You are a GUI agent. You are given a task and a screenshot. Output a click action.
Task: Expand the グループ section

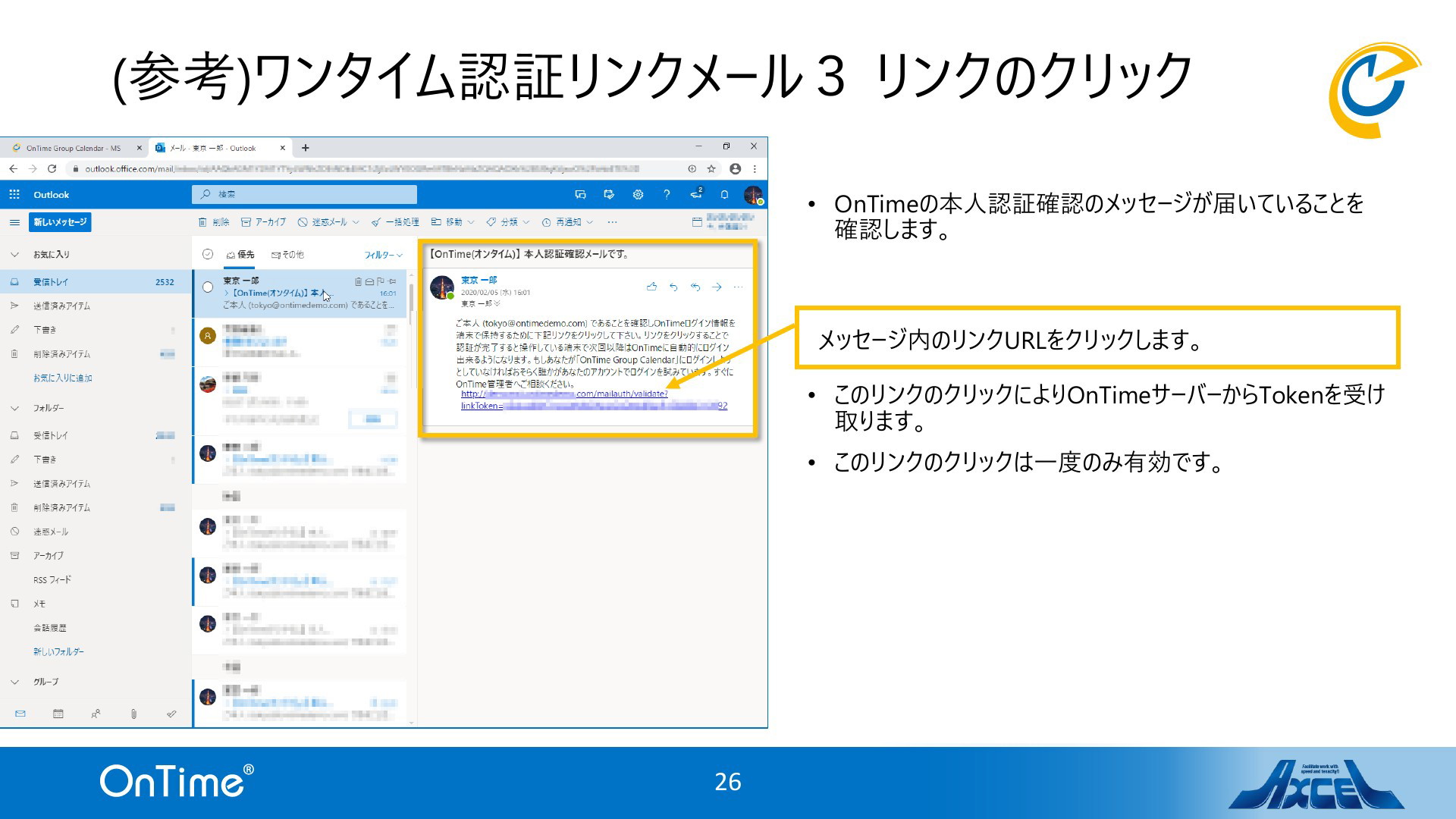pyautogui.click(x=14, y=682)
